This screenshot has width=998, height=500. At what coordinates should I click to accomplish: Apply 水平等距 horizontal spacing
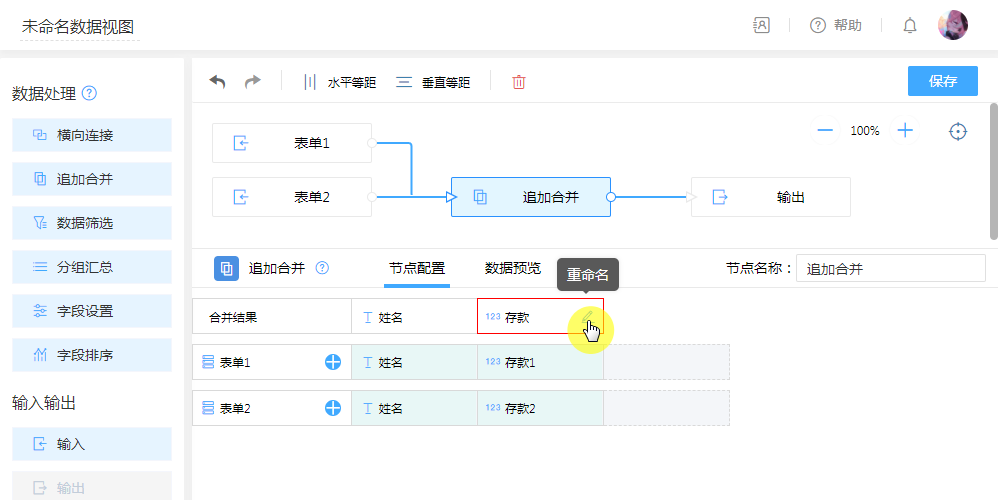[340, 82]
